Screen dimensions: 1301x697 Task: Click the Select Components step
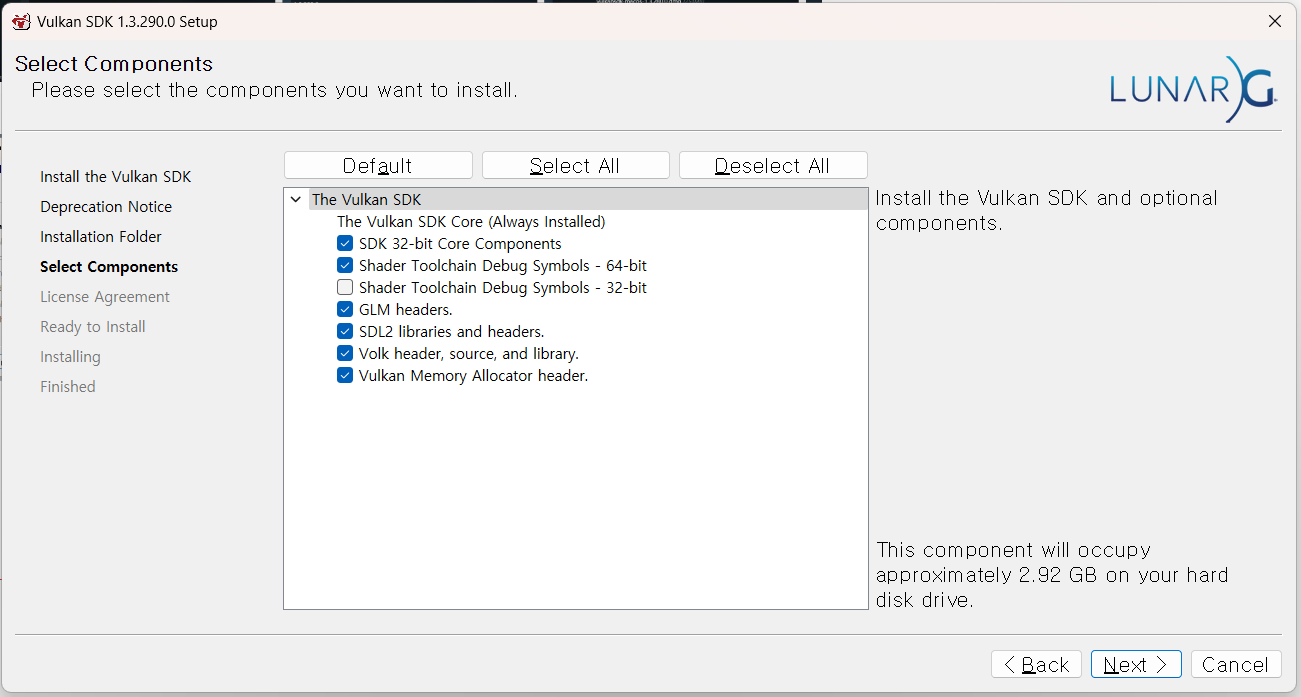pos(109,266)
